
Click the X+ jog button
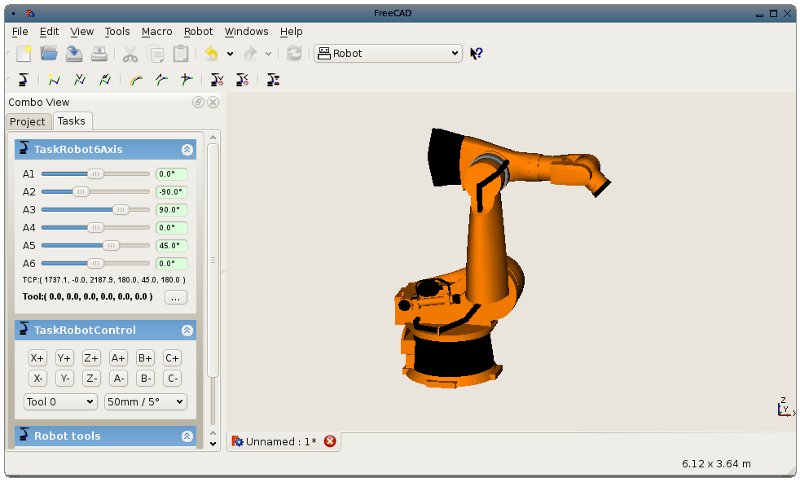click(37, 358)
